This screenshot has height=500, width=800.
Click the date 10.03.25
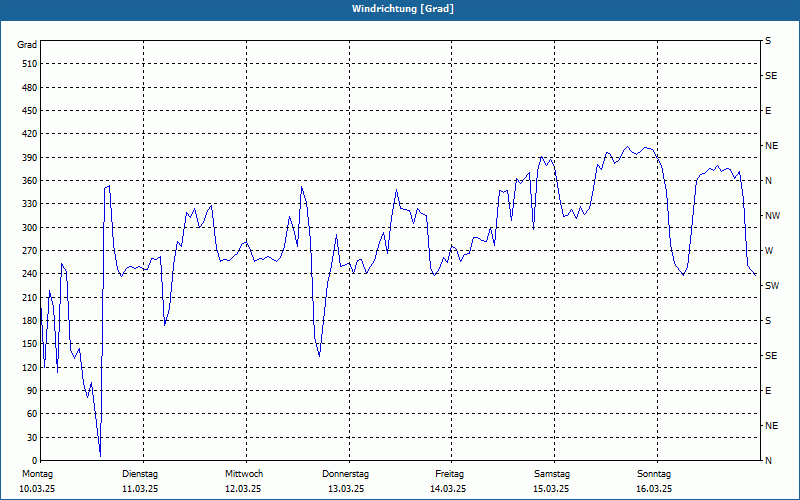37,489
